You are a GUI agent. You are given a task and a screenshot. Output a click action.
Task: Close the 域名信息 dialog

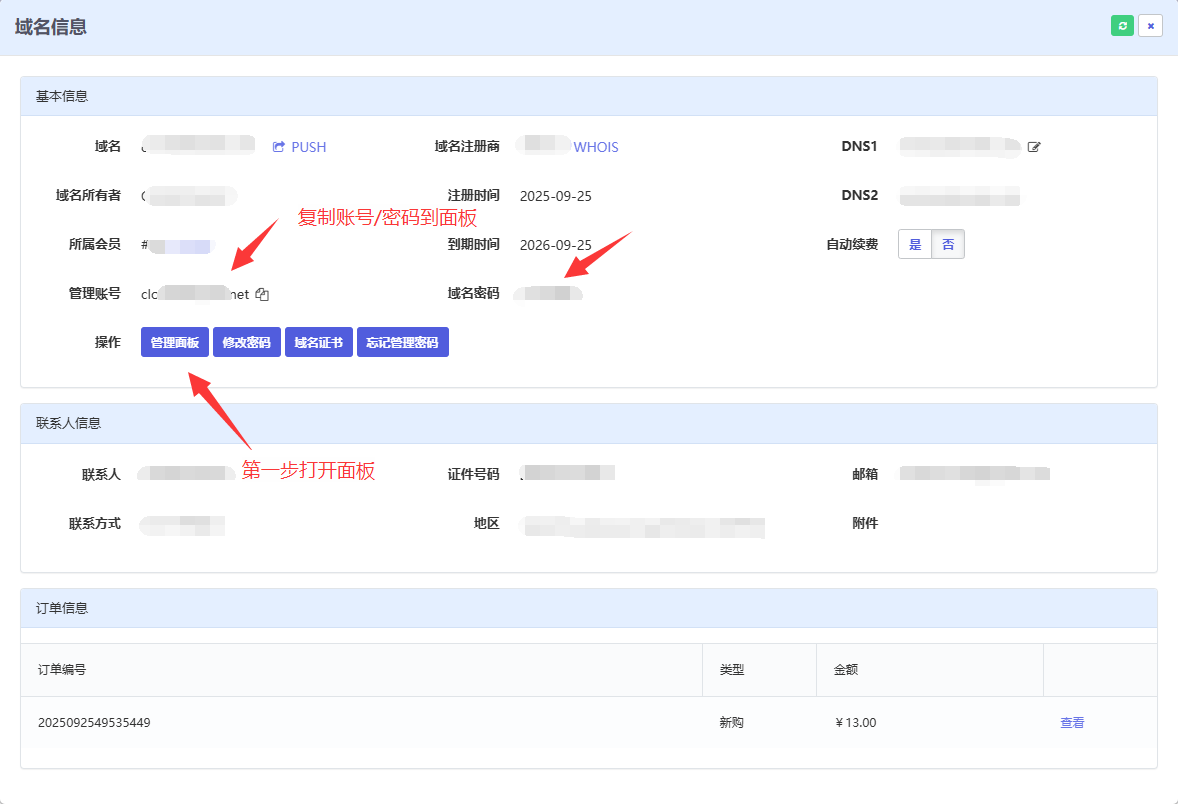pos(1150,26)
